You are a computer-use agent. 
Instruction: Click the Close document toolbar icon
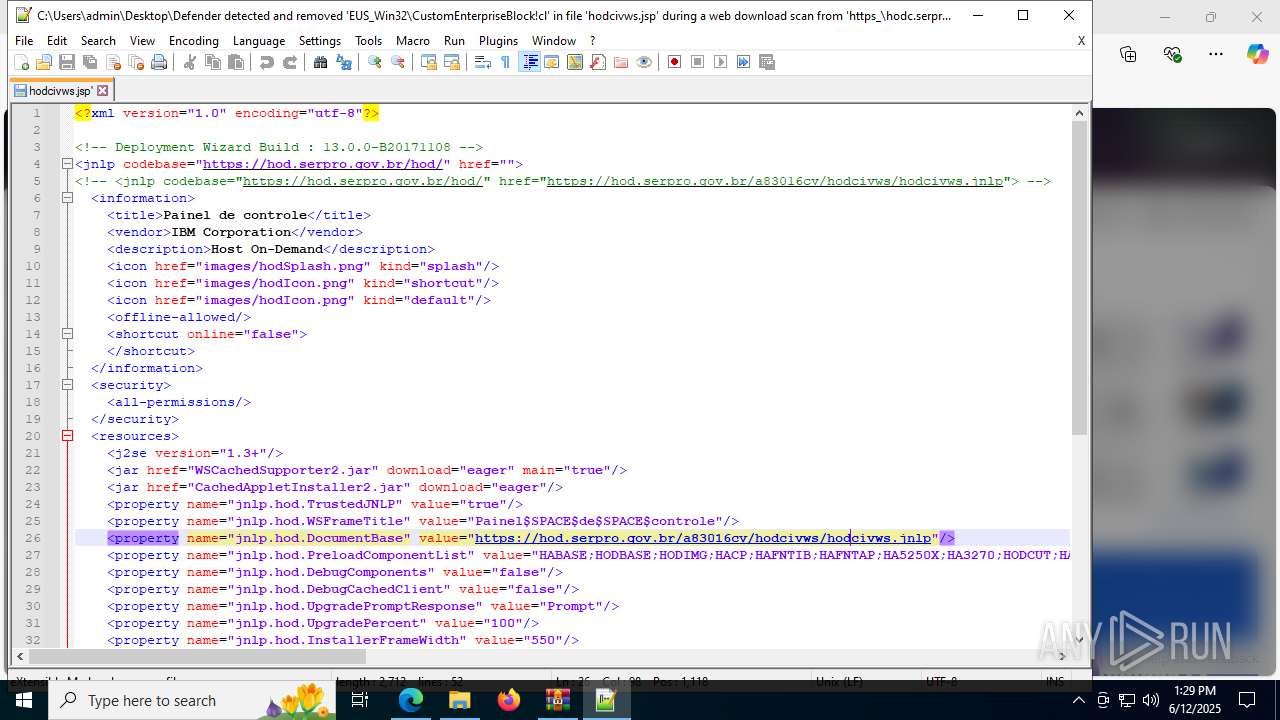(x=113, y=62)
